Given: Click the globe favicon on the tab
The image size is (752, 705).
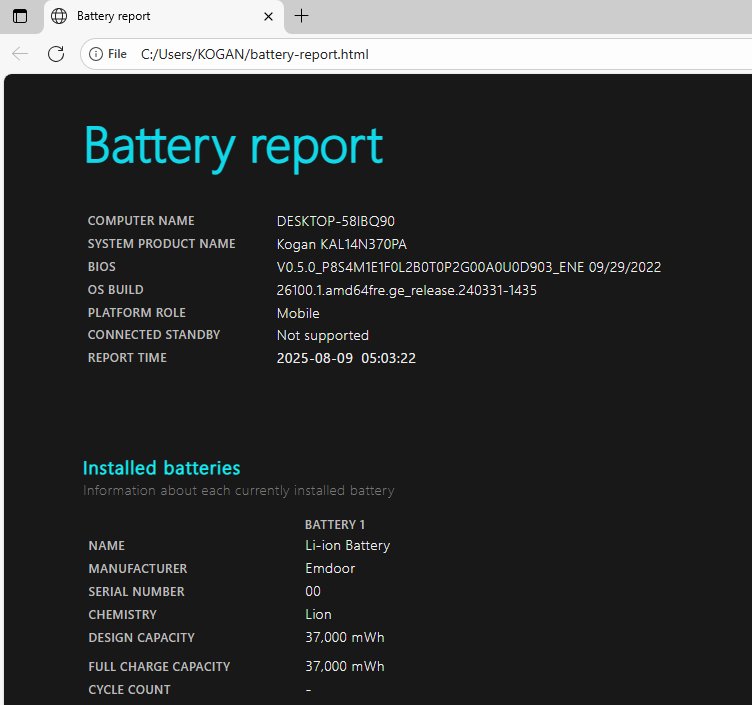Looking at the screenshot, I should point(60,16).
